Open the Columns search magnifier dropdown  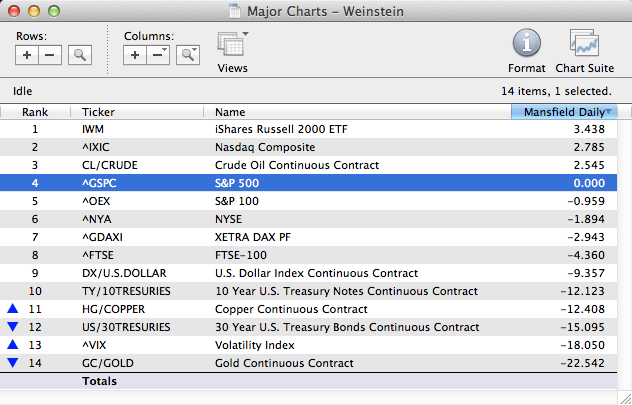point(188,55)
